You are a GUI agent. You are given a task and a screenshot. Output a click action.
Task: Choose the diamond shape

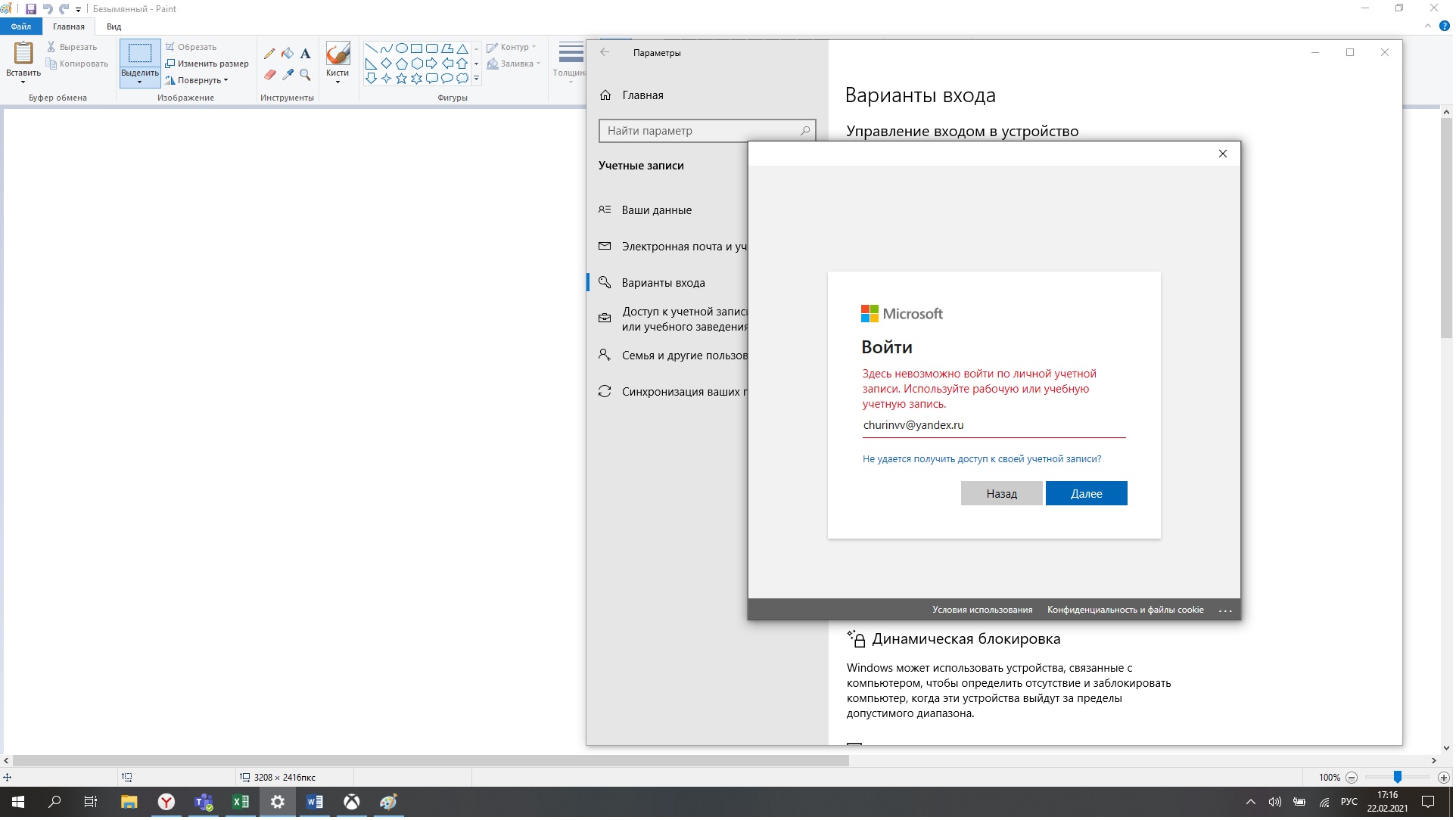[387, 63]
